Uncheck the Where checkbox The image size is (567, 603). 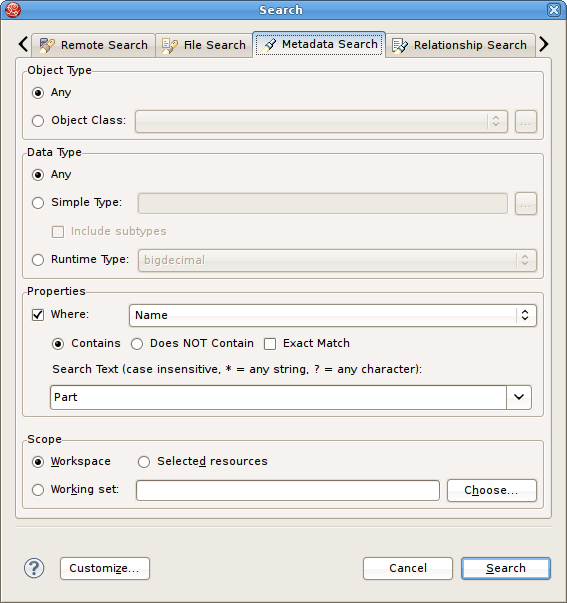point(38,315)
